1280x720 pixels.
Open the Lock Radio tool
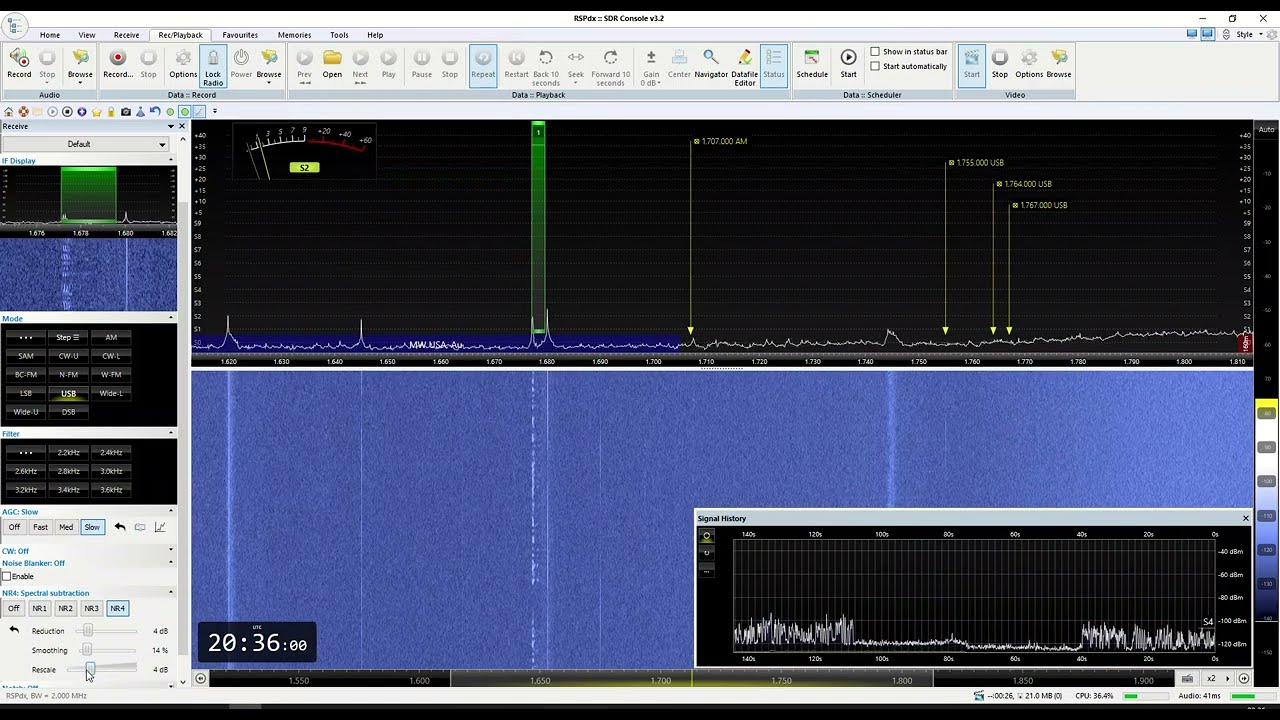[x=213, y=68]
